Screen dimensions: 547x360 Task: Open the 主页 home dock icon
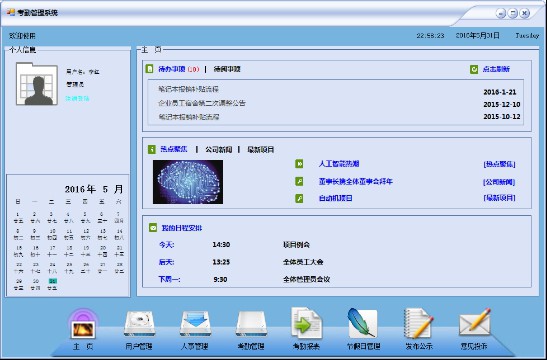pos(83,325)
